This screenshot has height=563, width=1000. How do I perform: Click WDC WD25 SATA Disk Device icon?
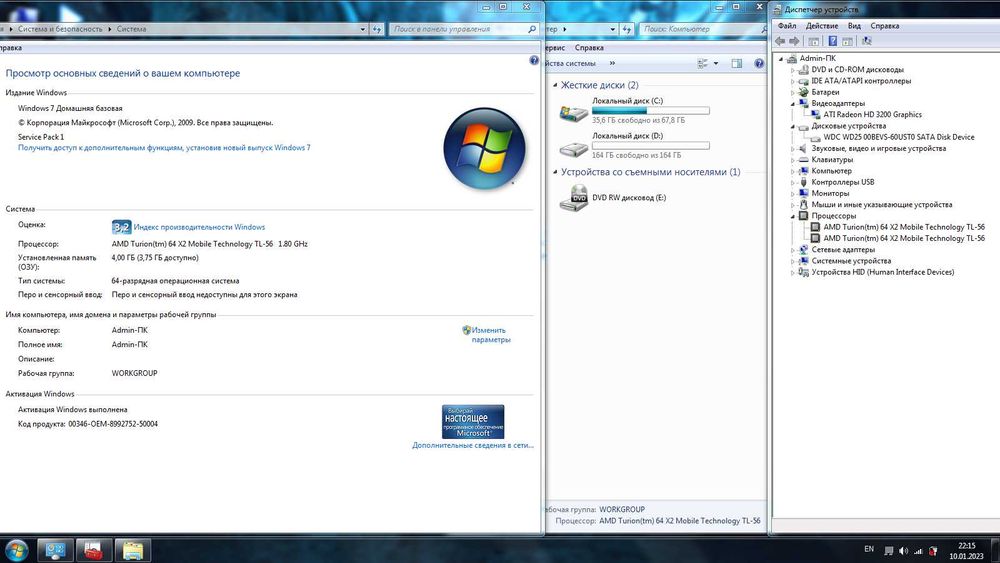coord(815,137)
